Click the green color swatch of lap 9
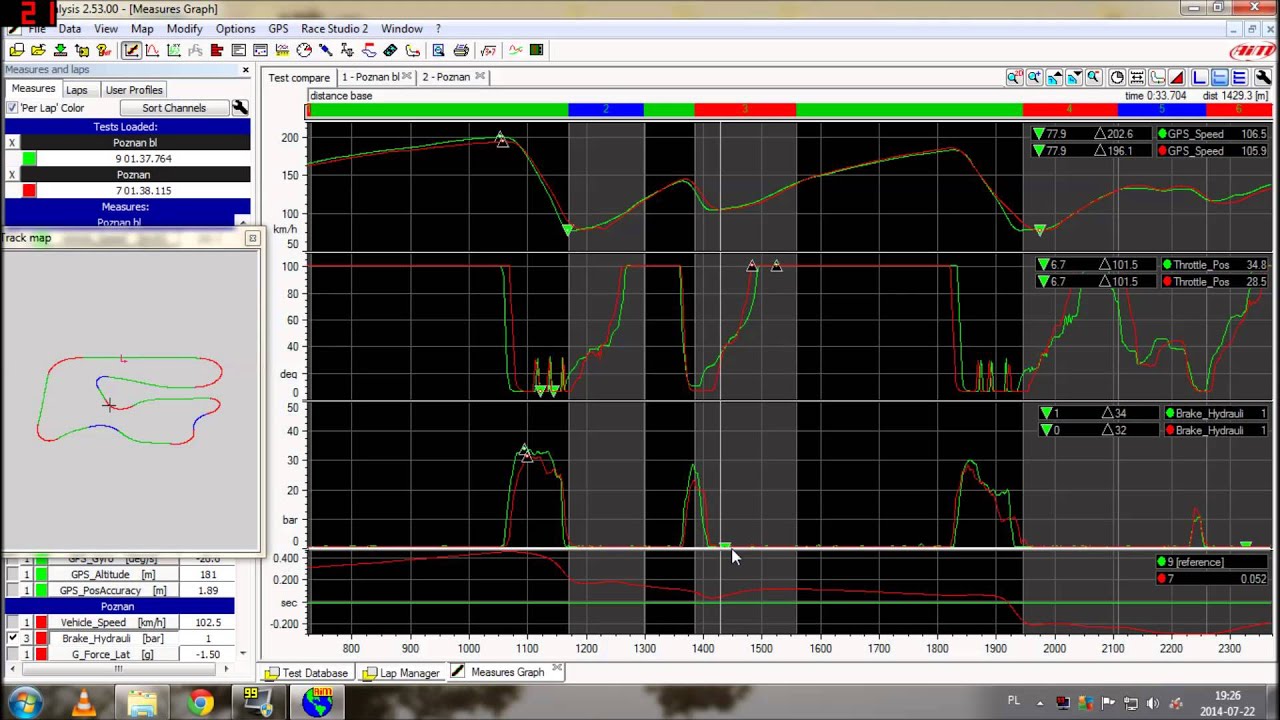Image resolution: width=1280 pixels, height=720 pixels. 29,158
